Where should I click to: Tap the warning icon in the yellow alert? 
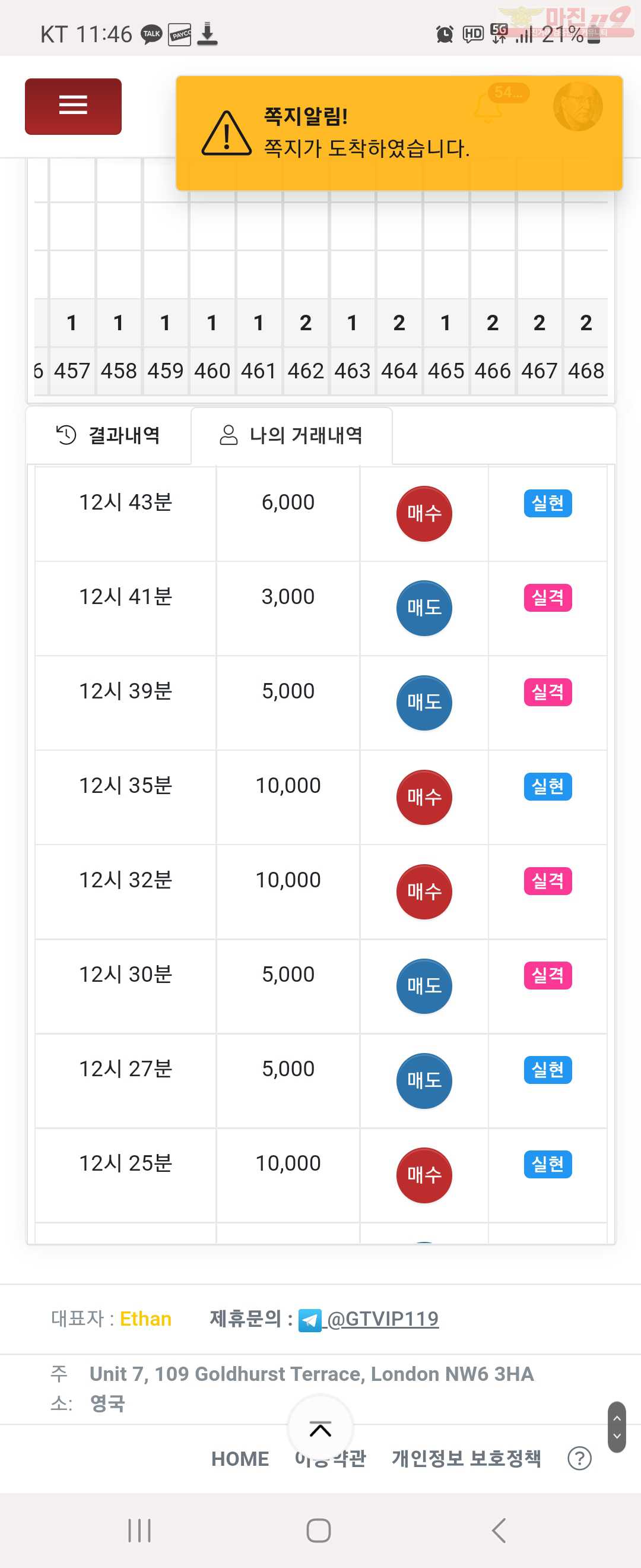point(226,133)
